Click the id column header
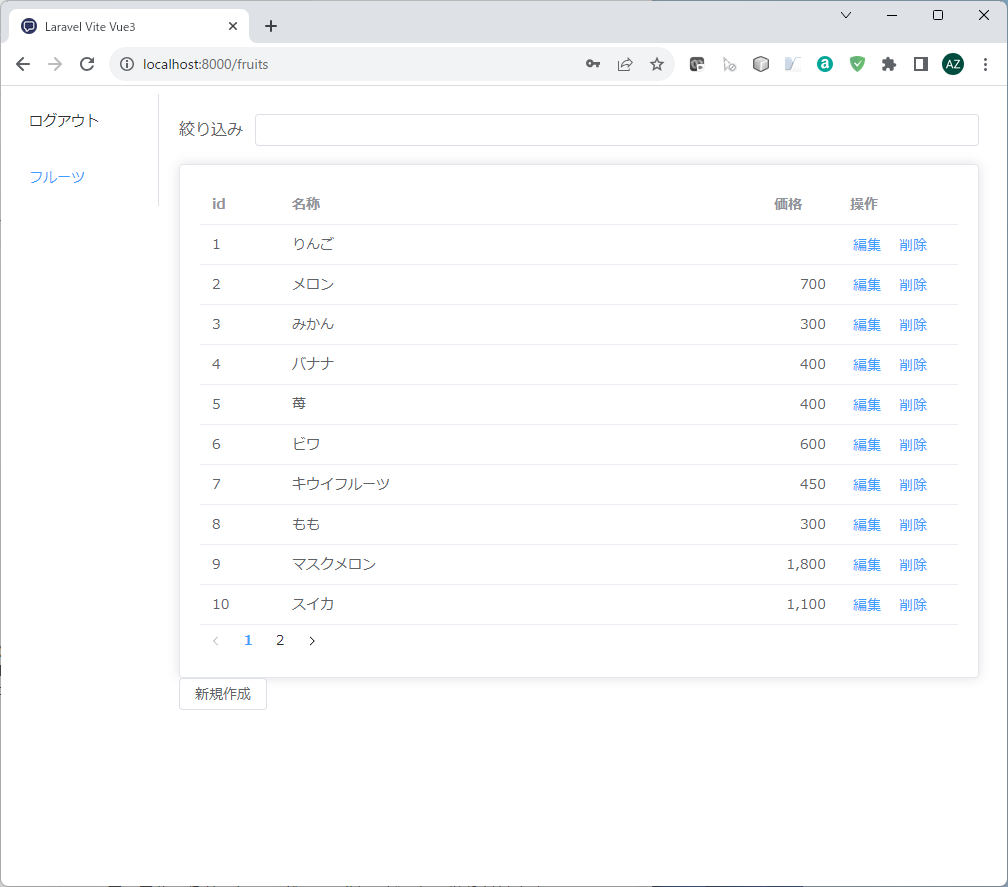 pos(219,204)
